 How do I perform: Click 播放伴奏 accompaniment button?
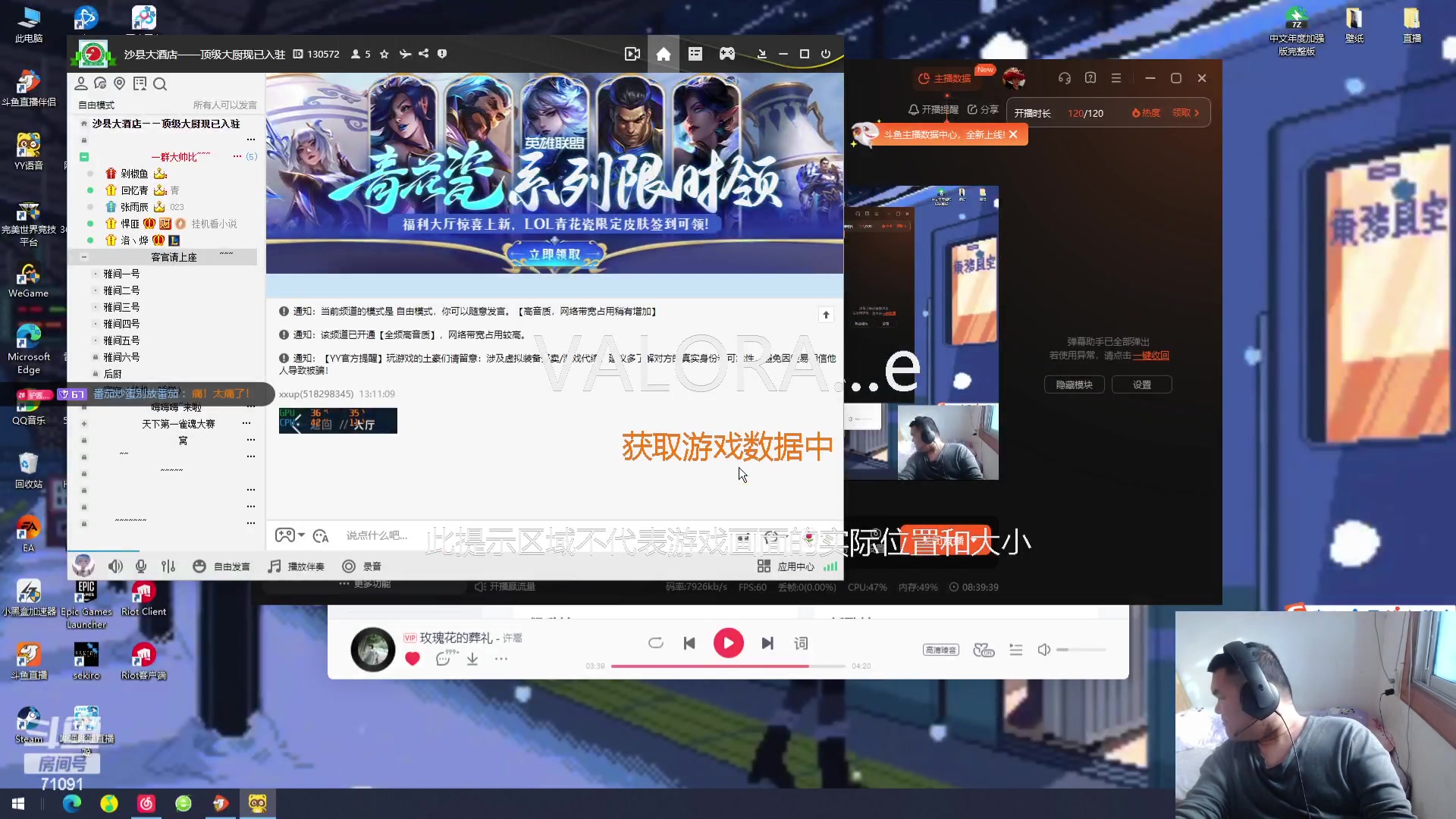coord(297,566)
